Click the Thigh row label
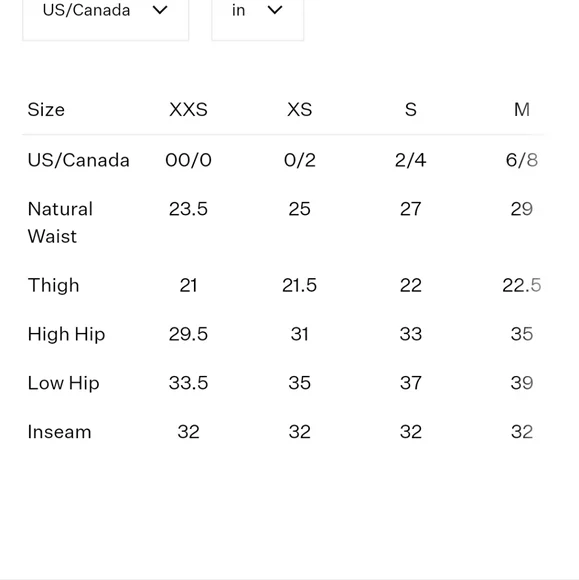The image size is (579, 580). coord(54,285)
